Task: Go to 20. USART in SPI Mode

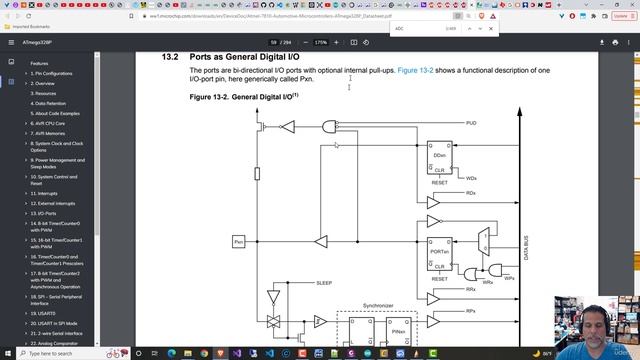Action: [53, 323]
